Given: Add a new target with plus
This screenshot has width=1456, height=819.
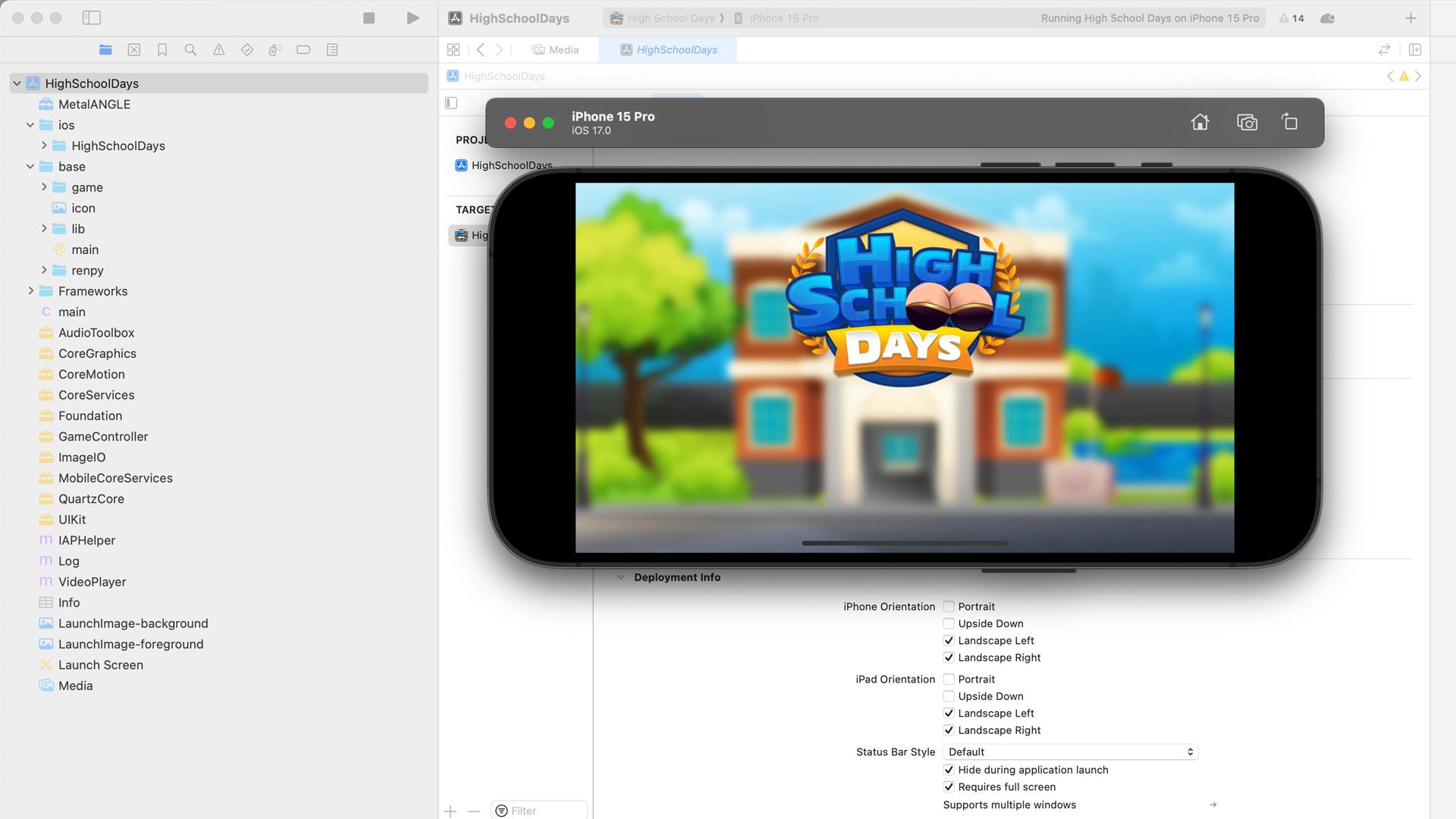Looking at the screenshot, I should (450, 811).
